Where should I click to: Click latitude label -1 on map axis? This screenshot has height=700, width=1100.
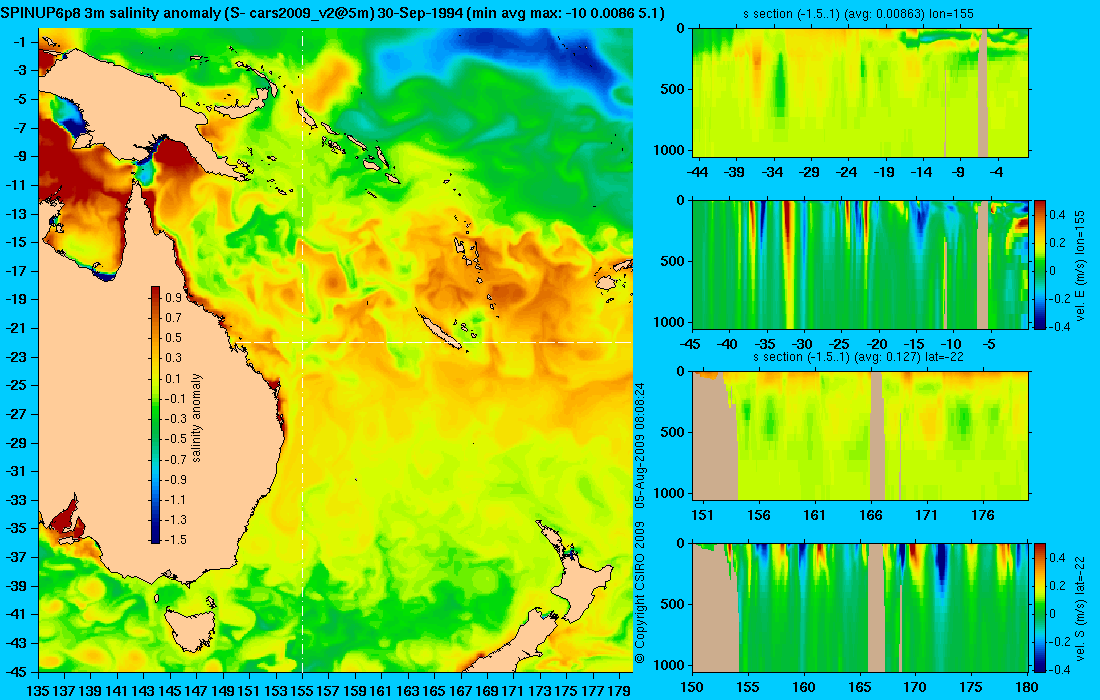point(20,41)
